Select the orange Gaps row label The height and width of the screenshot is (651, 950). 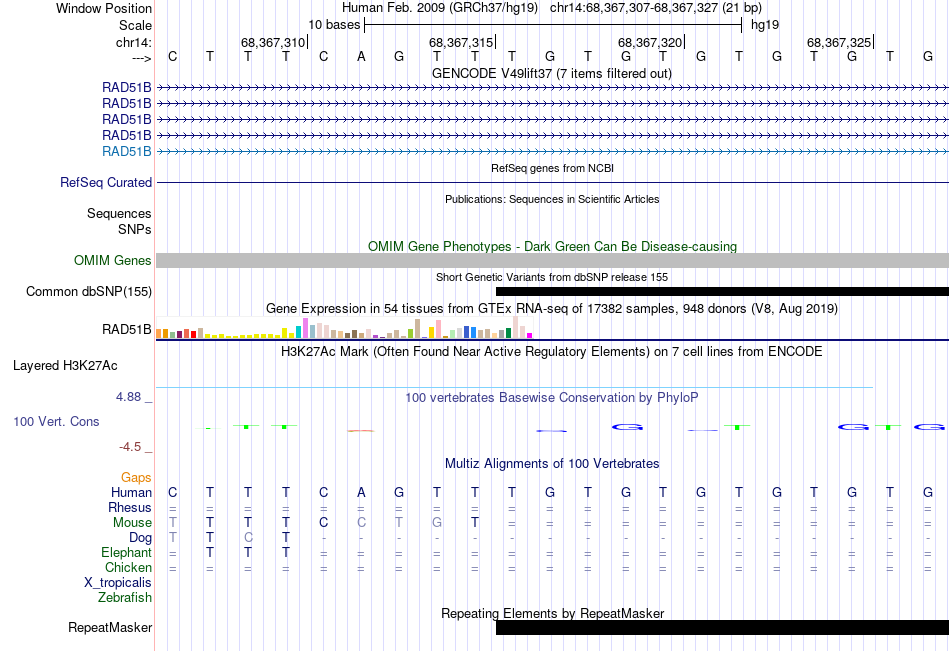(136, 478)
